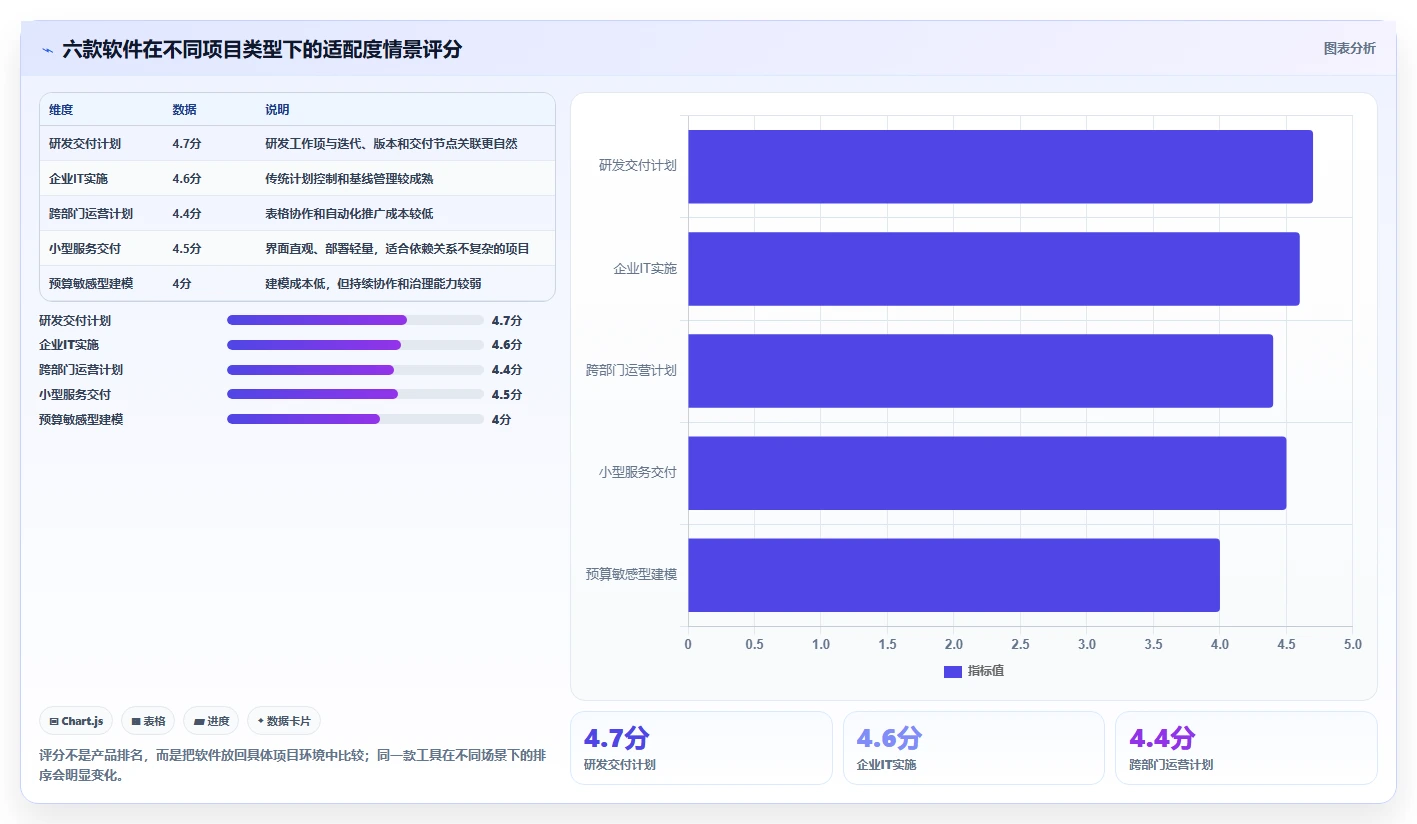Click the description starting 界面直观、部署轻量
This screenshot has width=1417, height=824.
tap(397, 249)
